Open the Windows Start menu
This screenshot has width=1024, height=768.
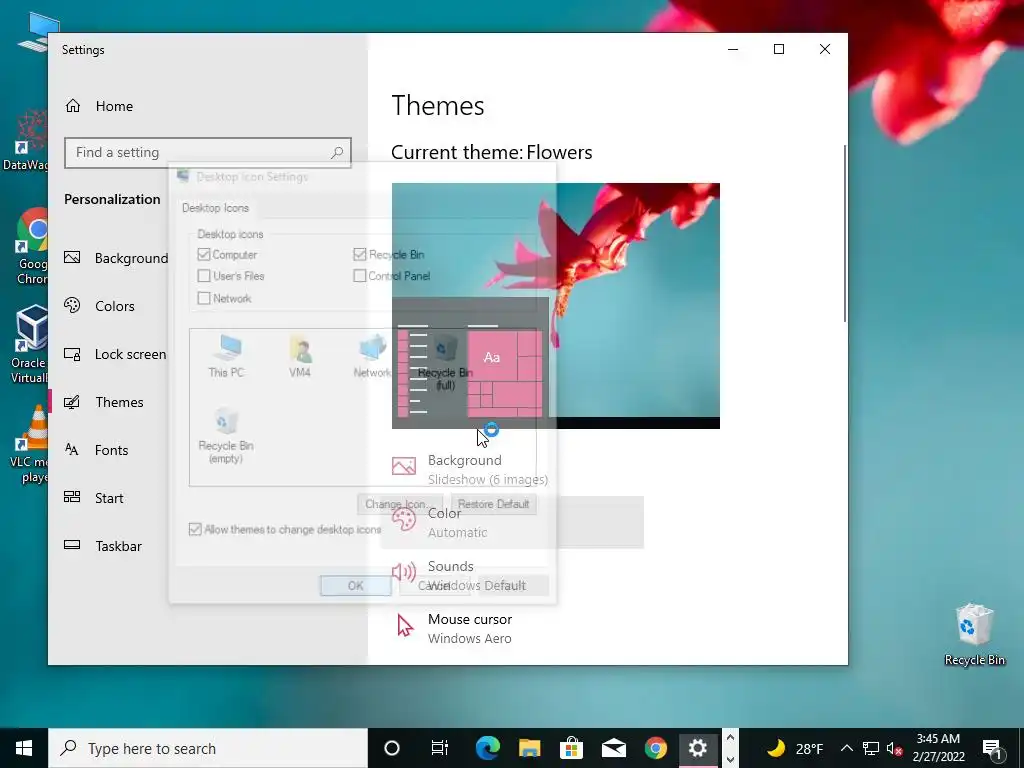(x=24, y=748)
